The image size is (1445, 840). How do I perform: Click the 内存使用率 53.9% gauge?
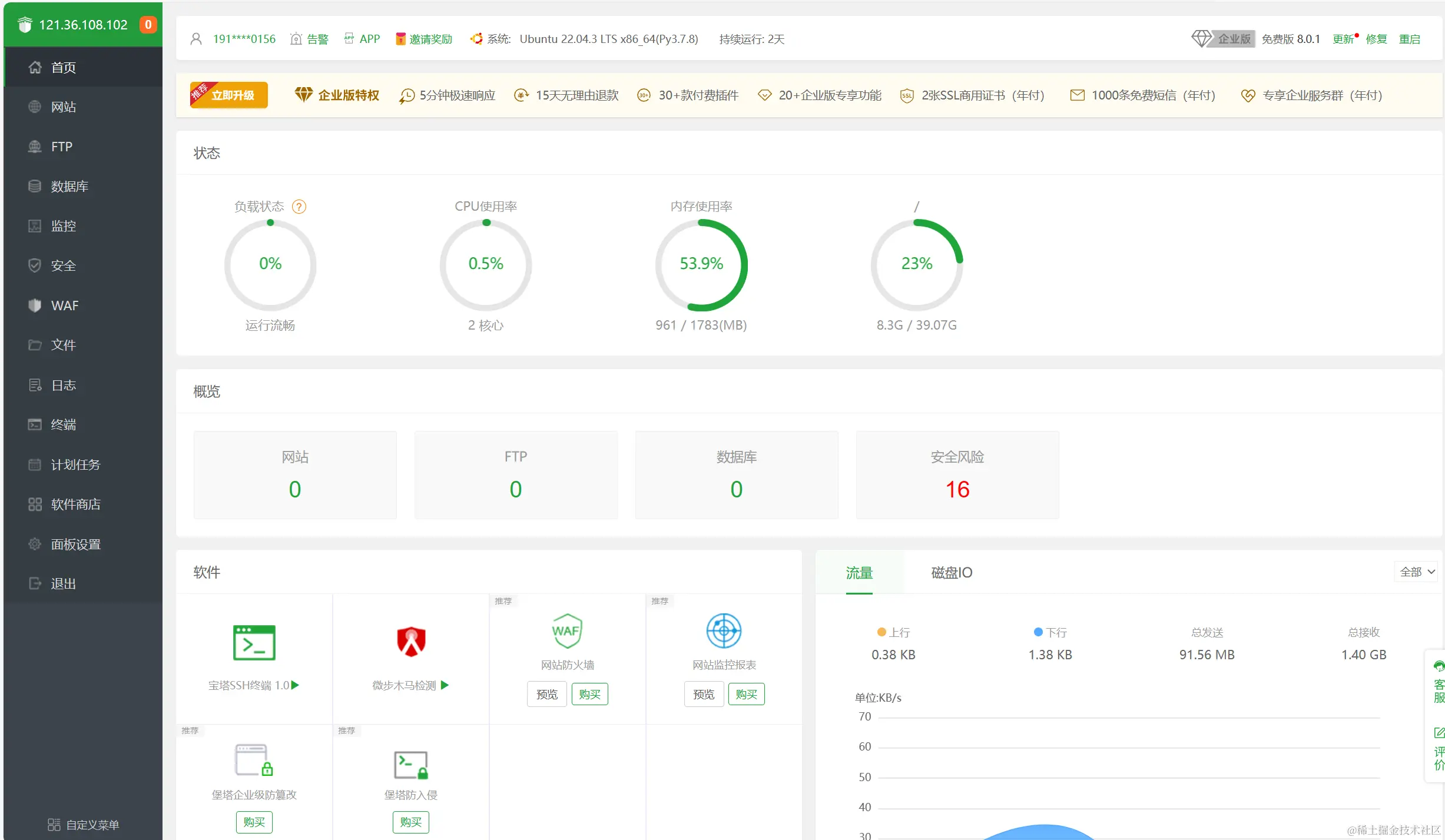click(701, 264)
